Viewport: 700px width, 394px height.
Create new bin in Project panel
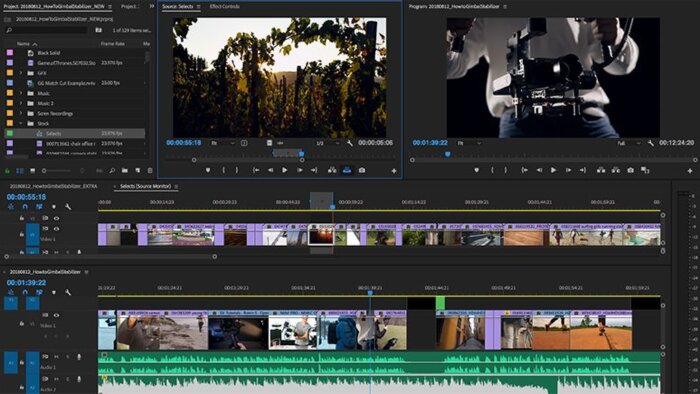click(125, 170)
